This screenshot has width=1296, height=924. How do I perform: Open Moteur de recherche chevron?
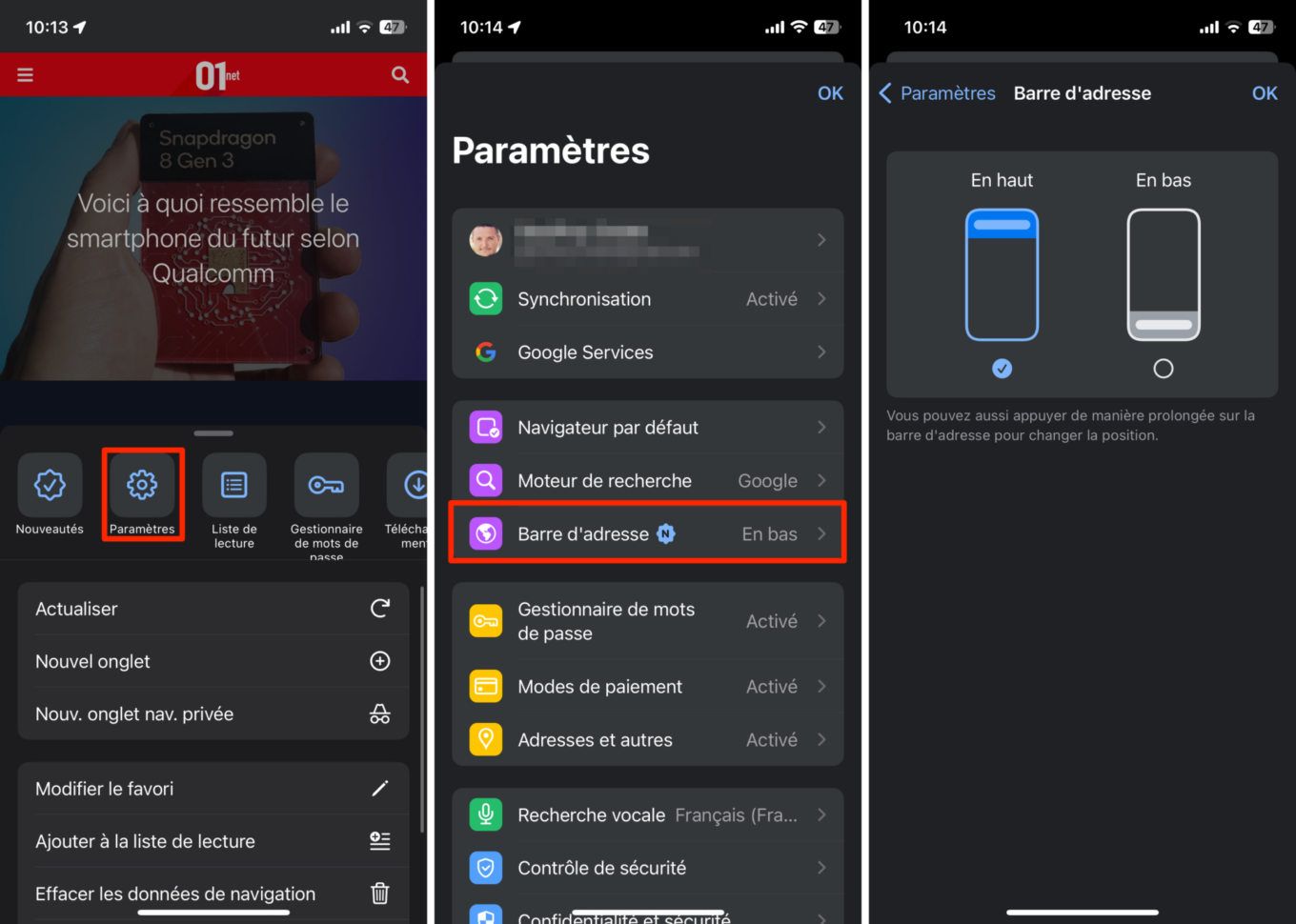pyautogui.click(x=821, y=481)
